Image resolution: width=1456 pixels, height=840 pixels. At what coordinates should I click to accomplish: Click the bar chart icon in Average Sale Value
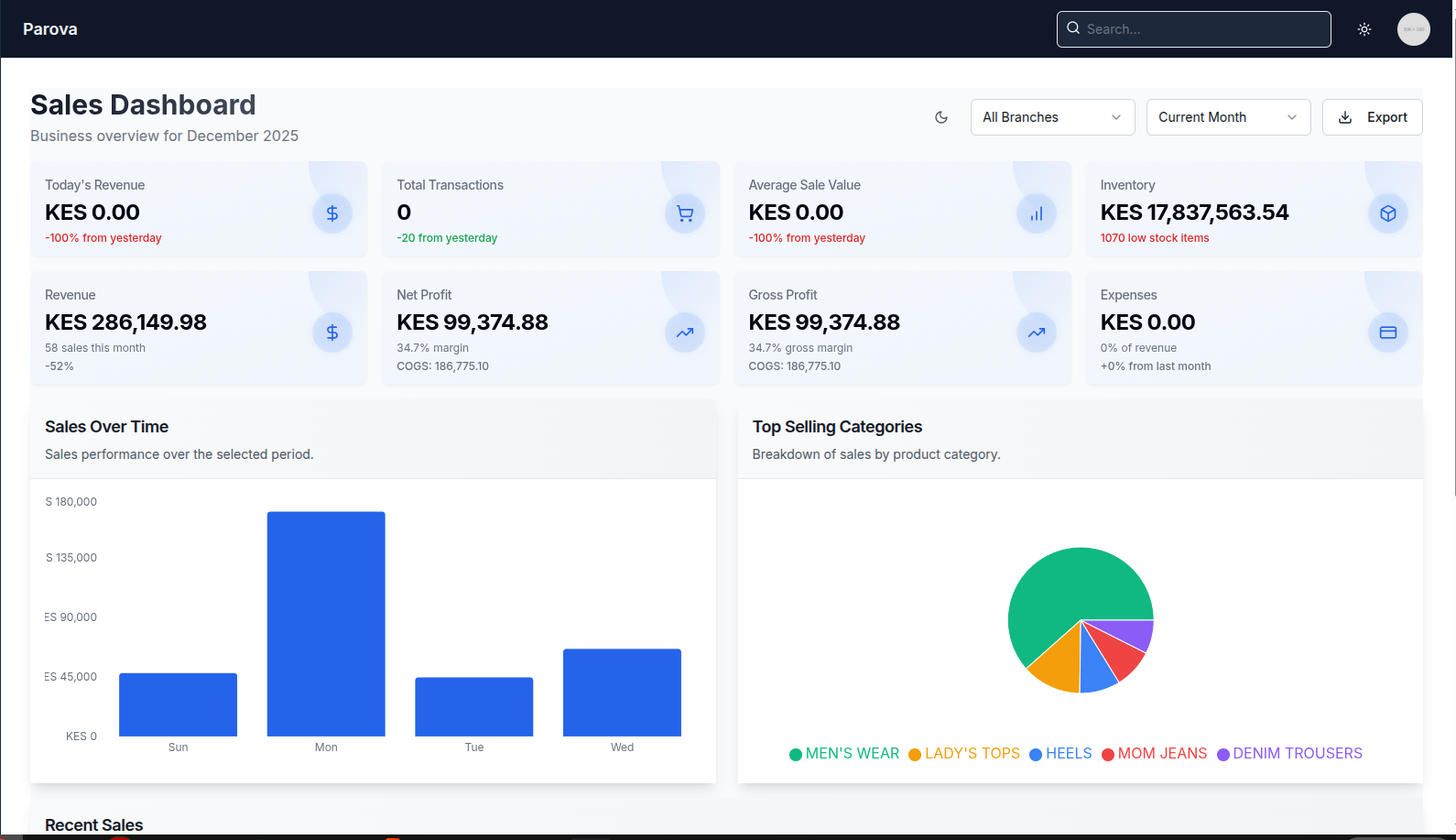[x=1036, y=213]
